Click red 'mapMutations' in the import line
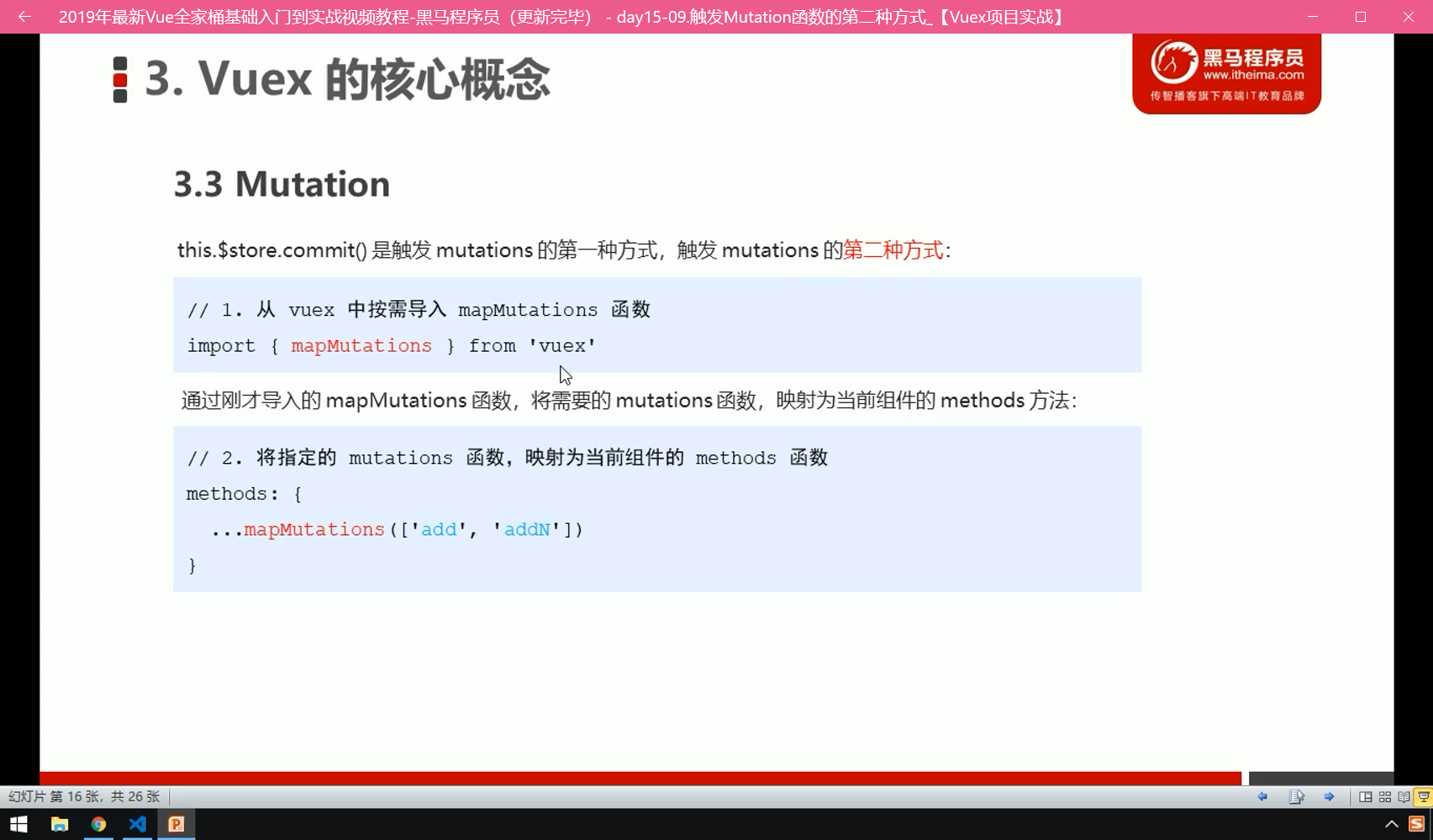1433x840 pixels. pyautogui.click(x=361, y=345)
